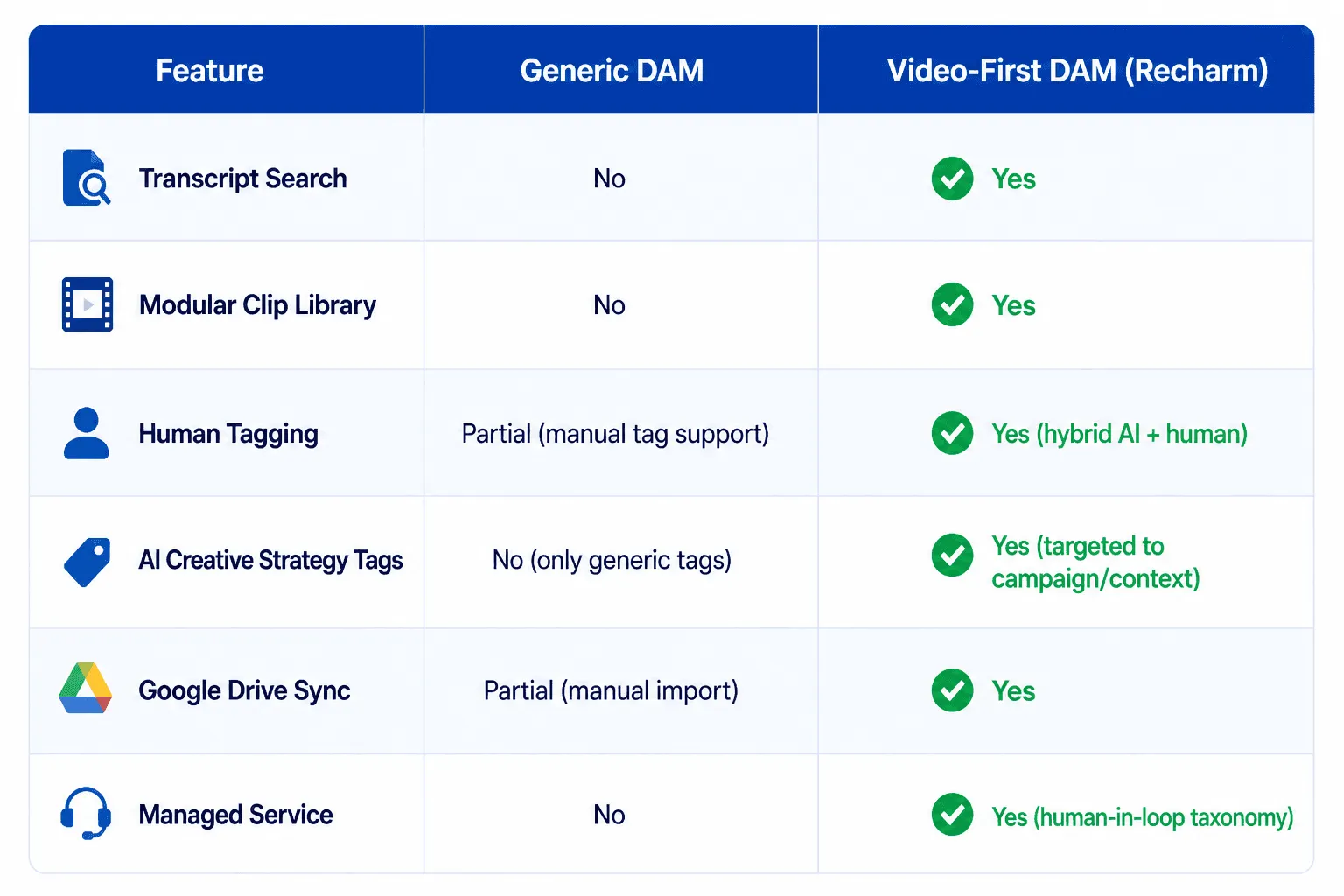Select the Yes text in Google Drive Sync row
This screenshot has width=1344, height=896.
[1013, 691]
